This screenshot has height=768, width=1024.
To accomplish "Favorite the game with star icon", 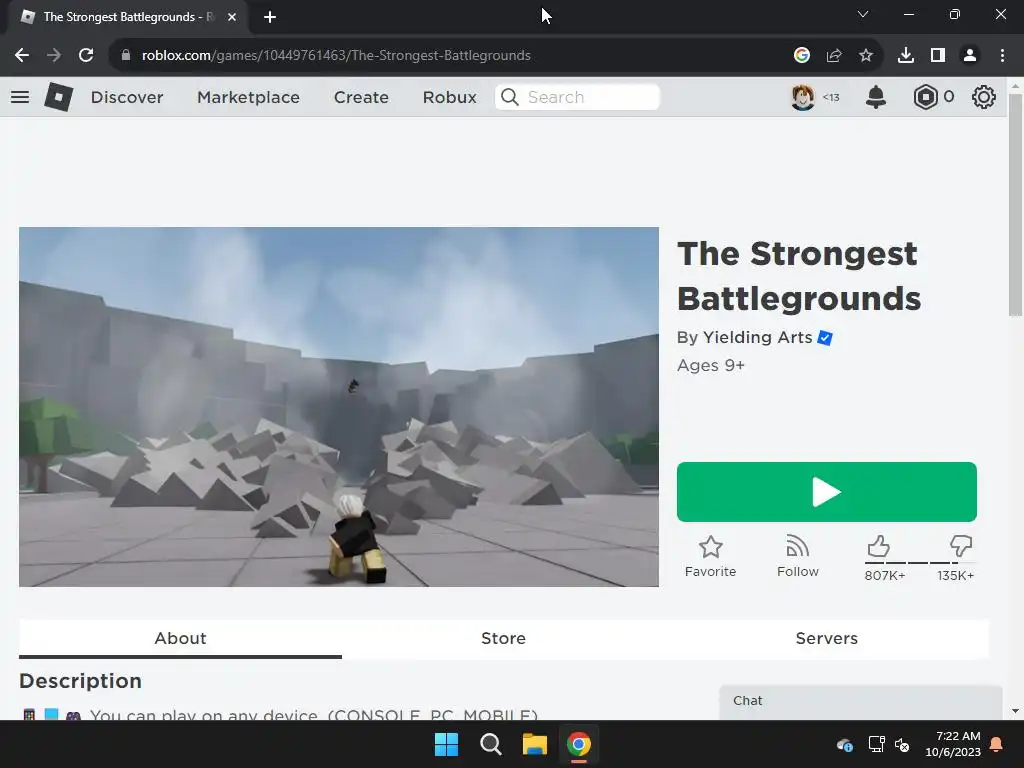I will click(711, 547).
